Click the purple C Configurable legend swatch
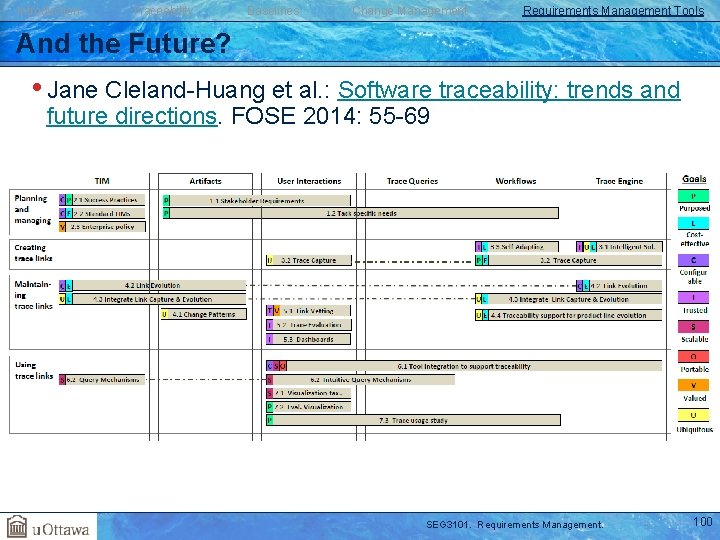The height and width of the screenshot is (540, 720). pos(693,260)
